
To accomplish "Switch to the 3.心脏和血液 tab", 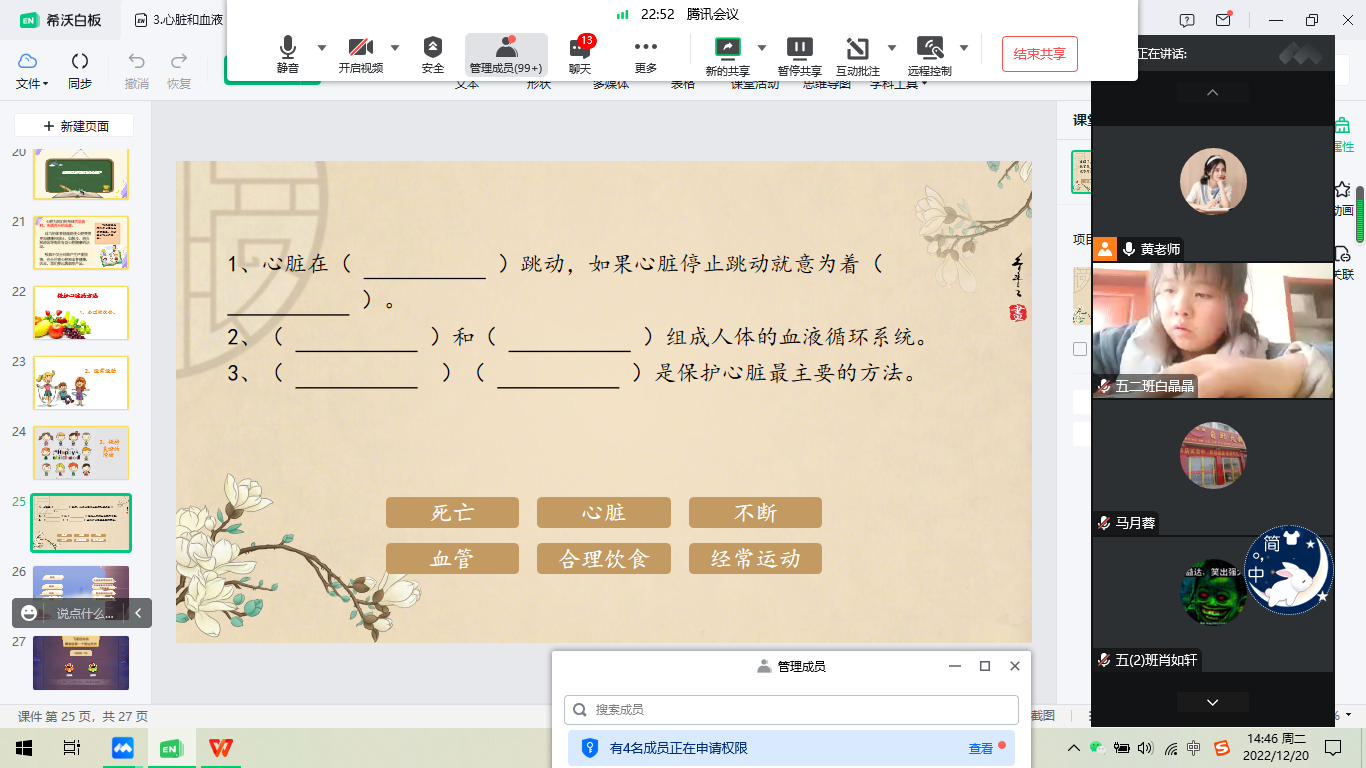I will click(179, 20).
